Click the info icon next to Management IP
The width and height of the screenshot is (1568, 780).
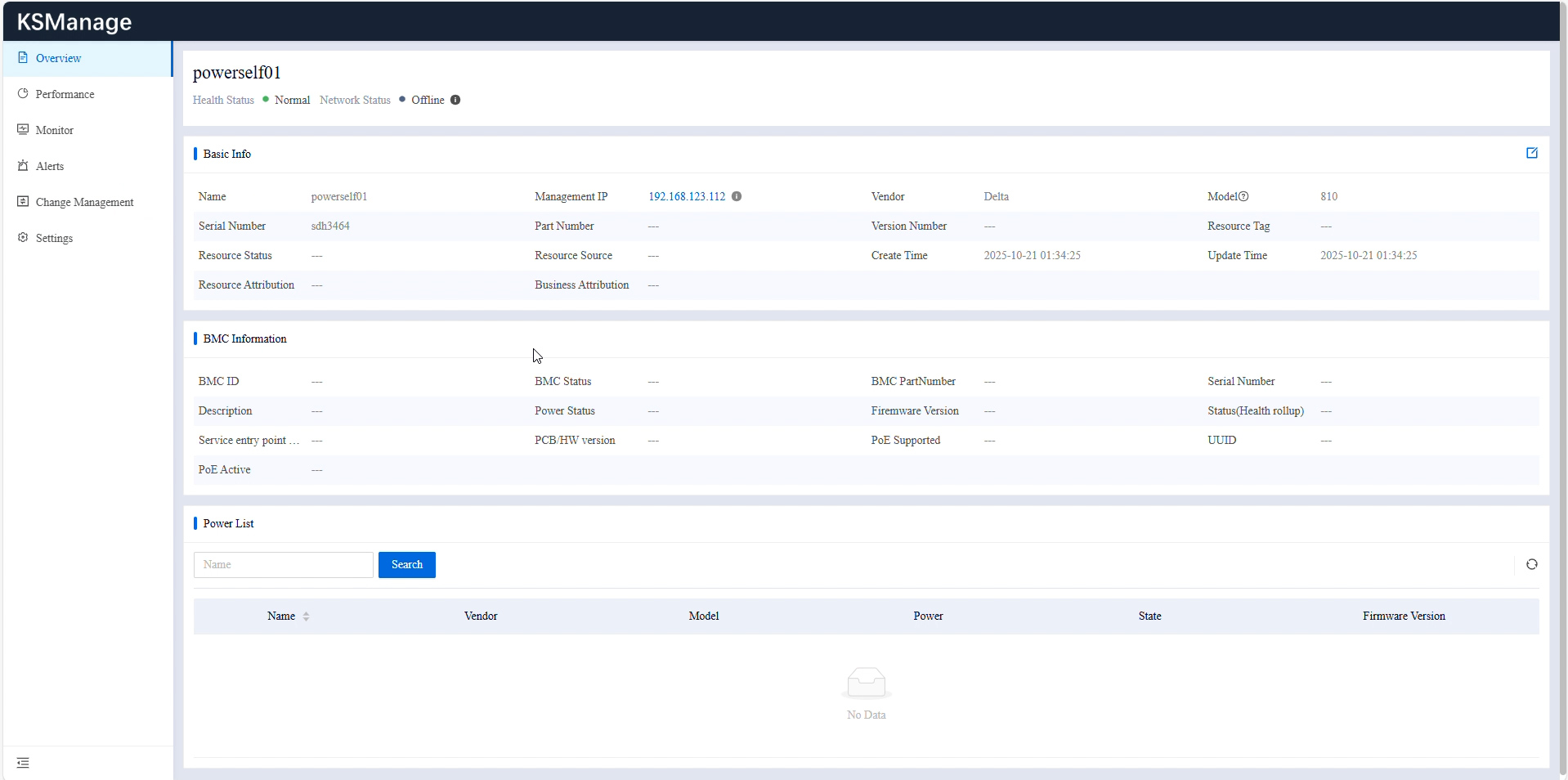tap(737, 196)
